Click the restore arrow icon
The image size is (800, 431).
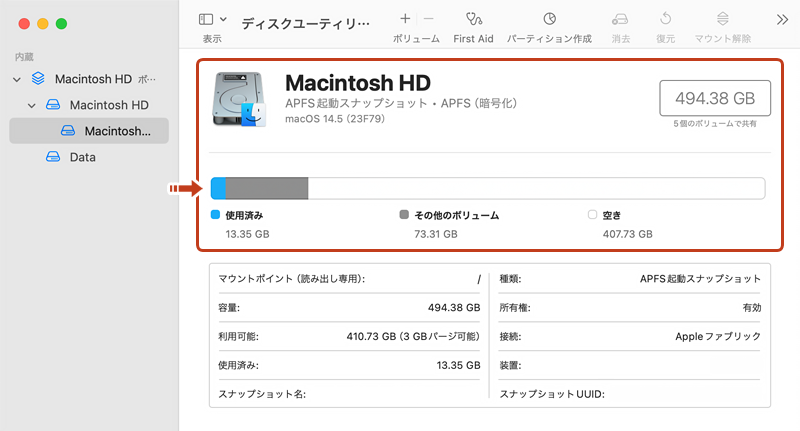(665, 19)
